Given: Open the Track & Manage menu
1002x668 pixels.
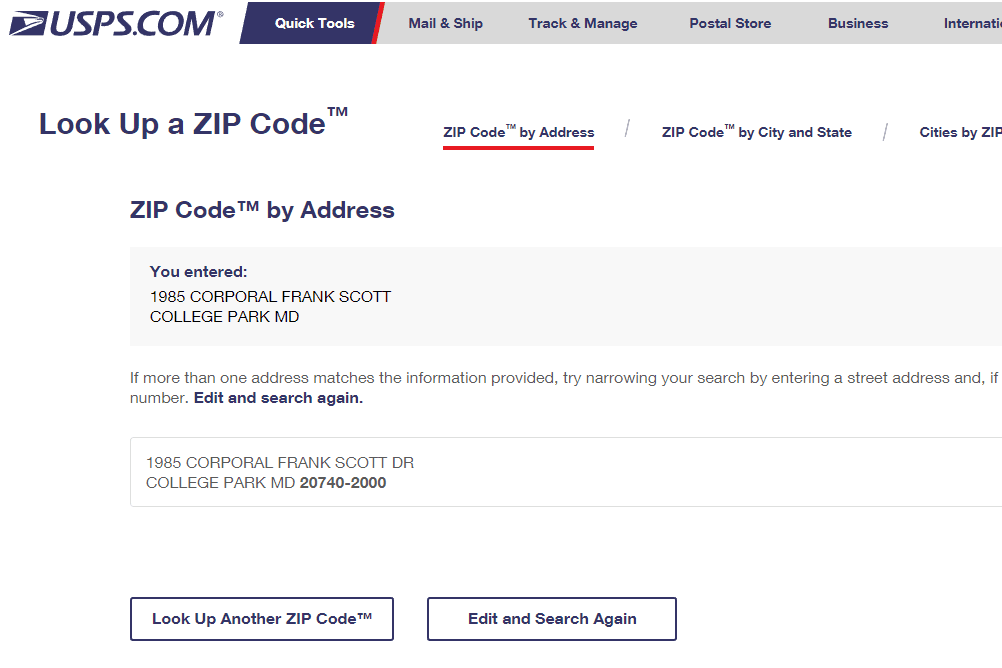Looking at the screenshot, I should pyautogui.click(x=583, y=23).
